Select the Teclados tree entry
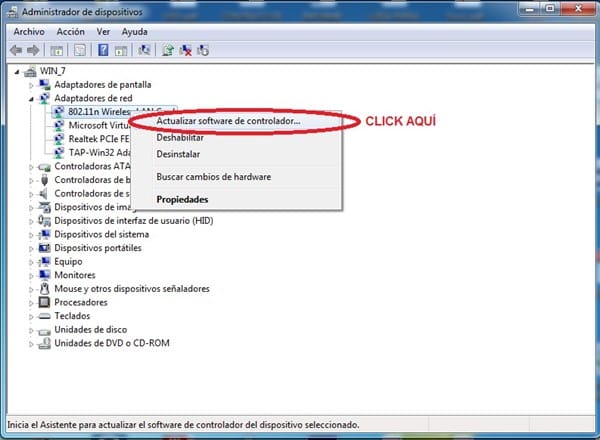 pyautogui.click(x=72, y=316)
